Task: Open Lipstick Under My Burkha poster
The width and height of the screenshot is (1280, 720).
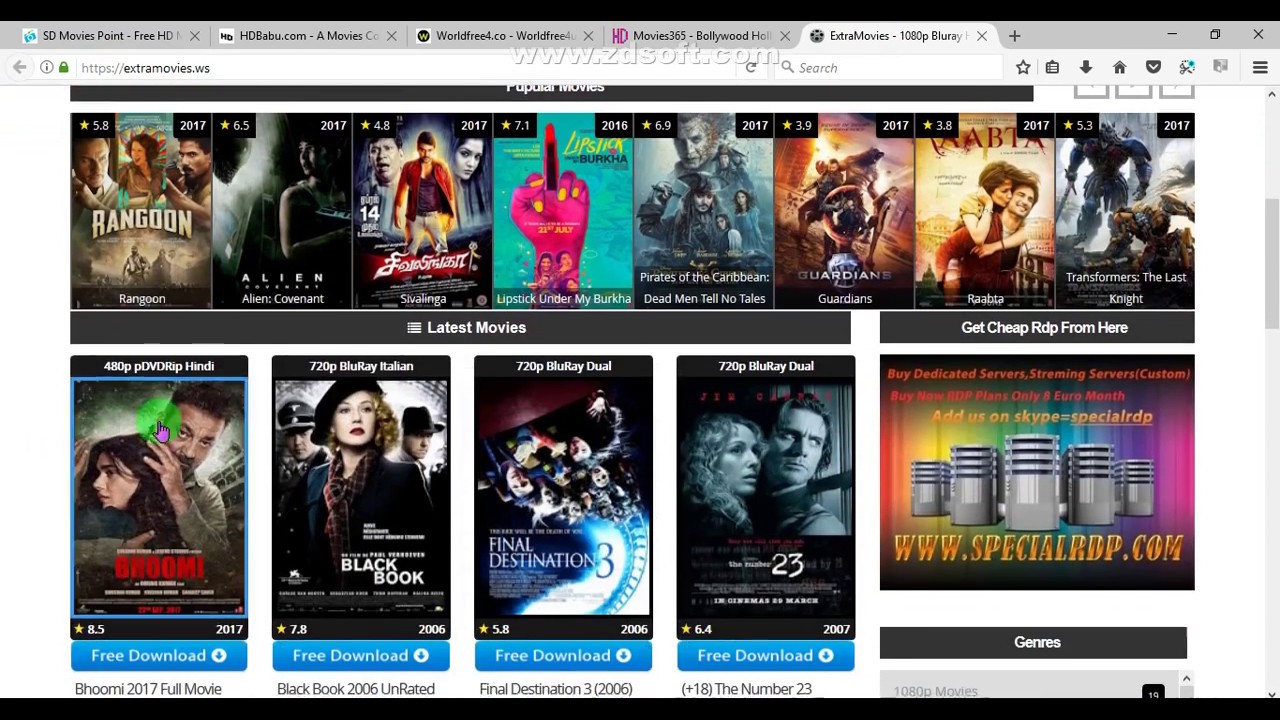Action: point(563,211)
